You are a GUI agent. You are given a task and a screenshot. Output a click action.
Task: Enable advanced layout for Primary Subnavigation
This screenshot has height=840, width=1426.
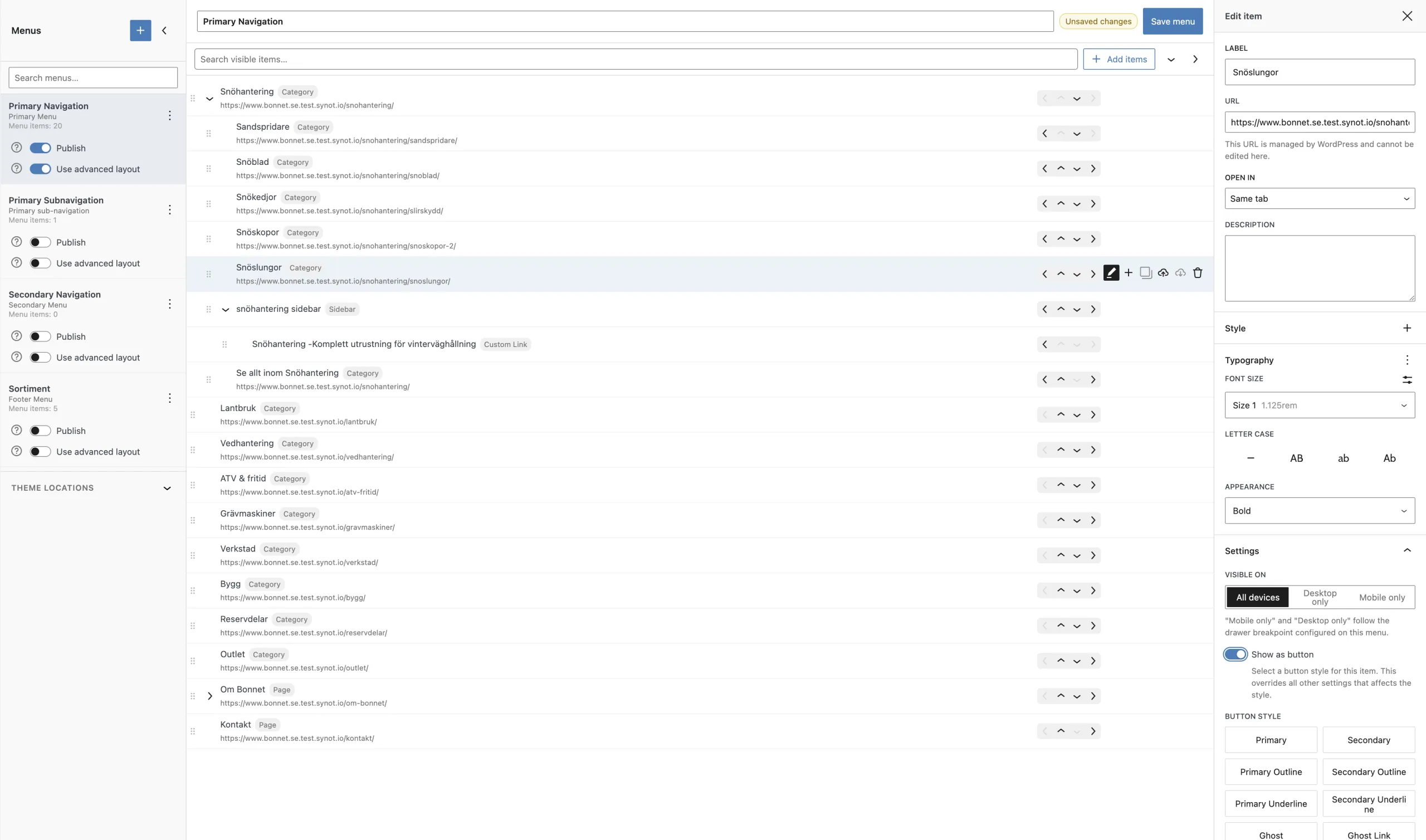pos(40,263)
